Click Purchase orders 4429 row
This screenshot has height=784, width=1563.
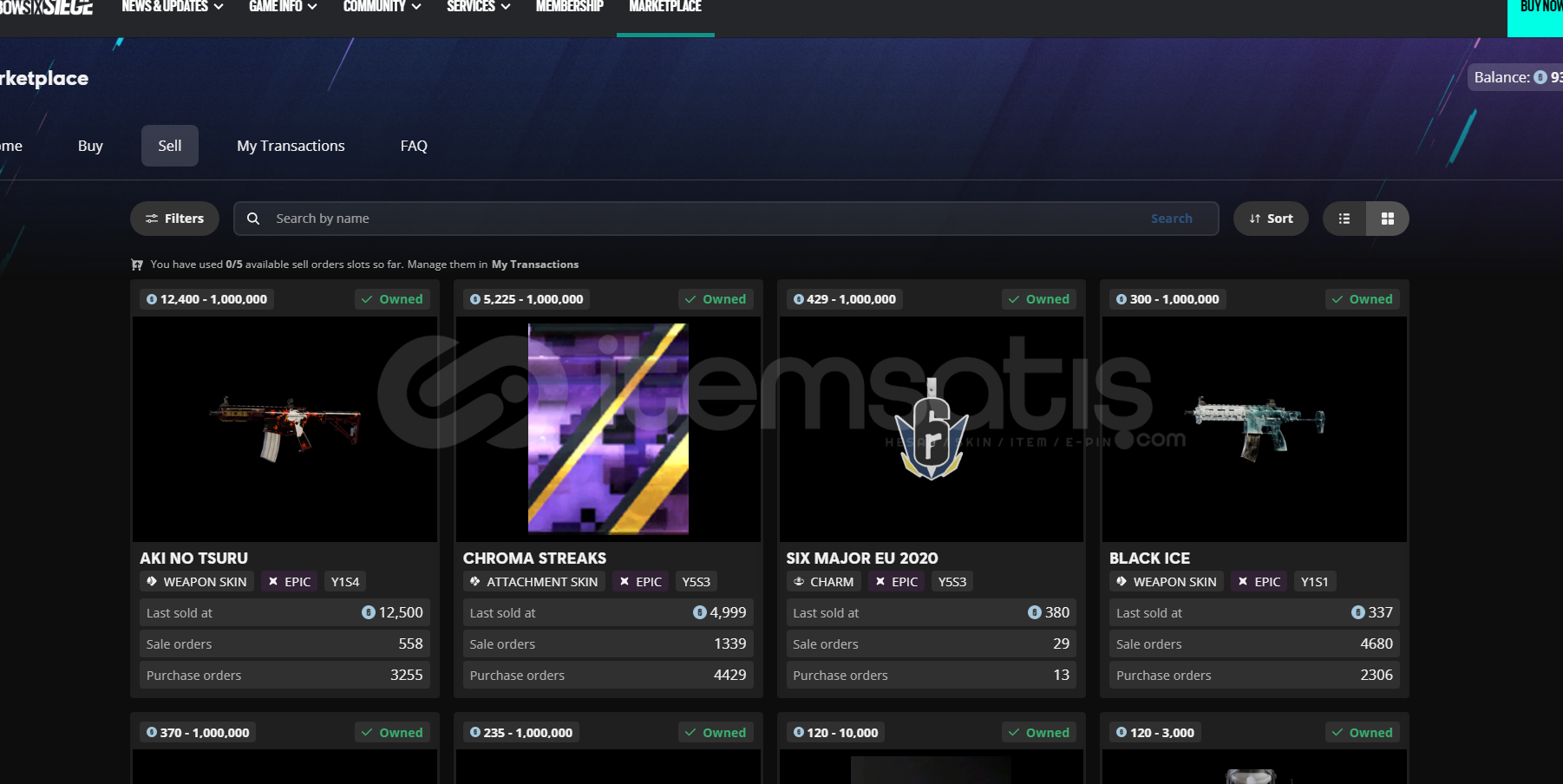tap(608, 676)
